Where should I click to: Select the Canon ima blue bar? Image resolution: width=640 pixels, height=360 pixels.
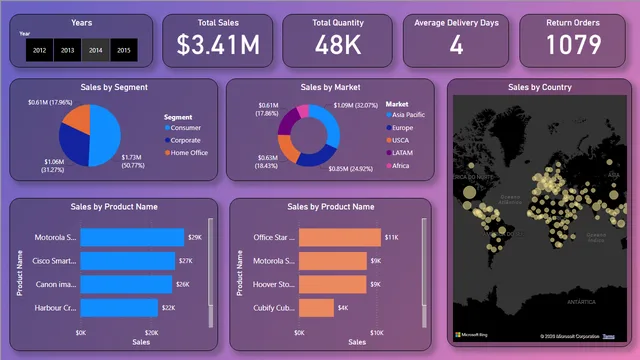pos(126,284)
